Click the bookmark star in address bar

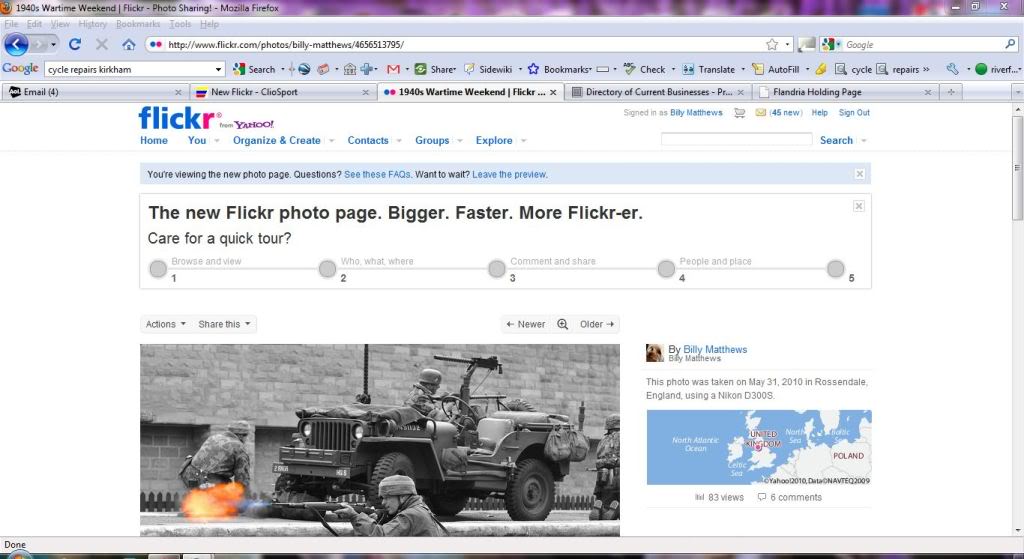coord(772,44)
